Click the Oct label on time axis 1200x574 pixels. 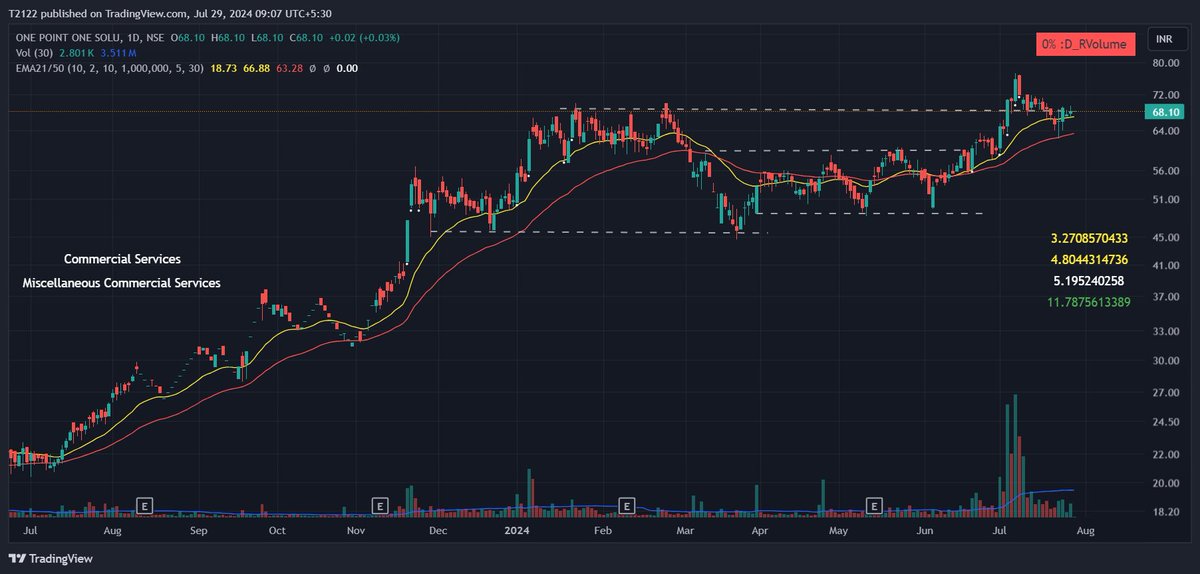coord(277,532)
